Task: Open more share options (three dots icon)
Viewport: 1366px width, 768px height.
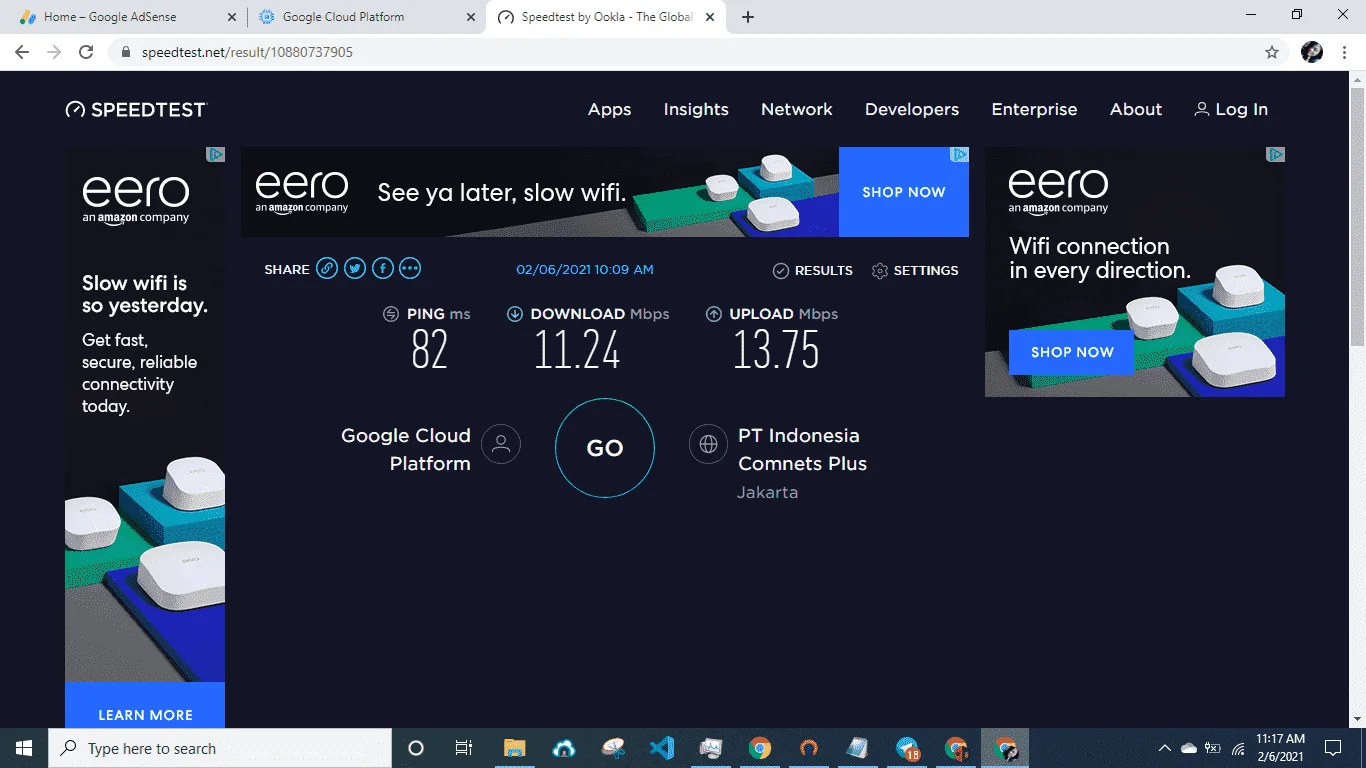Action: coord(410,268)
